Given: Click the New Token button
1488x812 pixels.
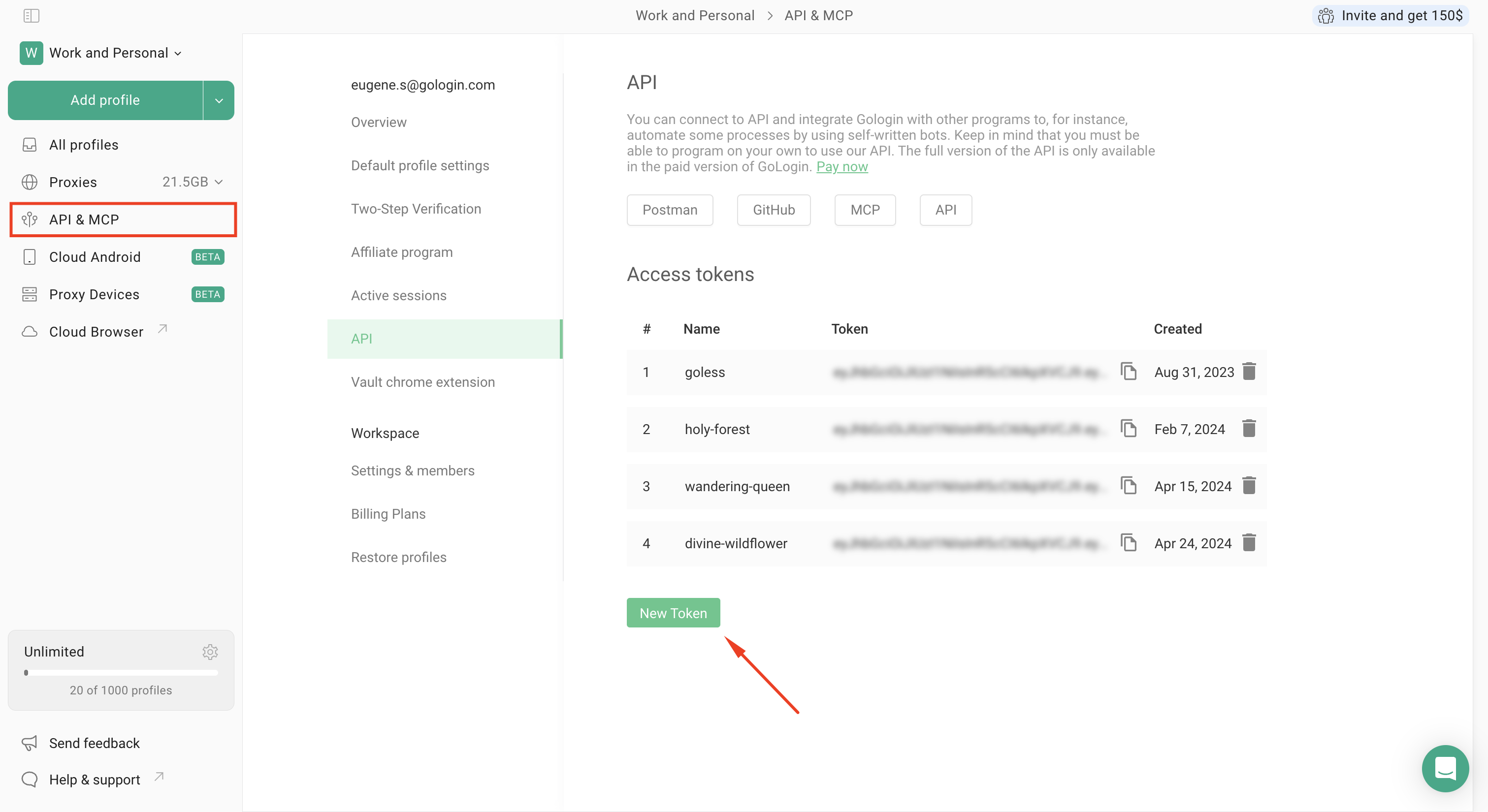Looking at the screenshot, I should pyautogui.click(x=673, y=613).
